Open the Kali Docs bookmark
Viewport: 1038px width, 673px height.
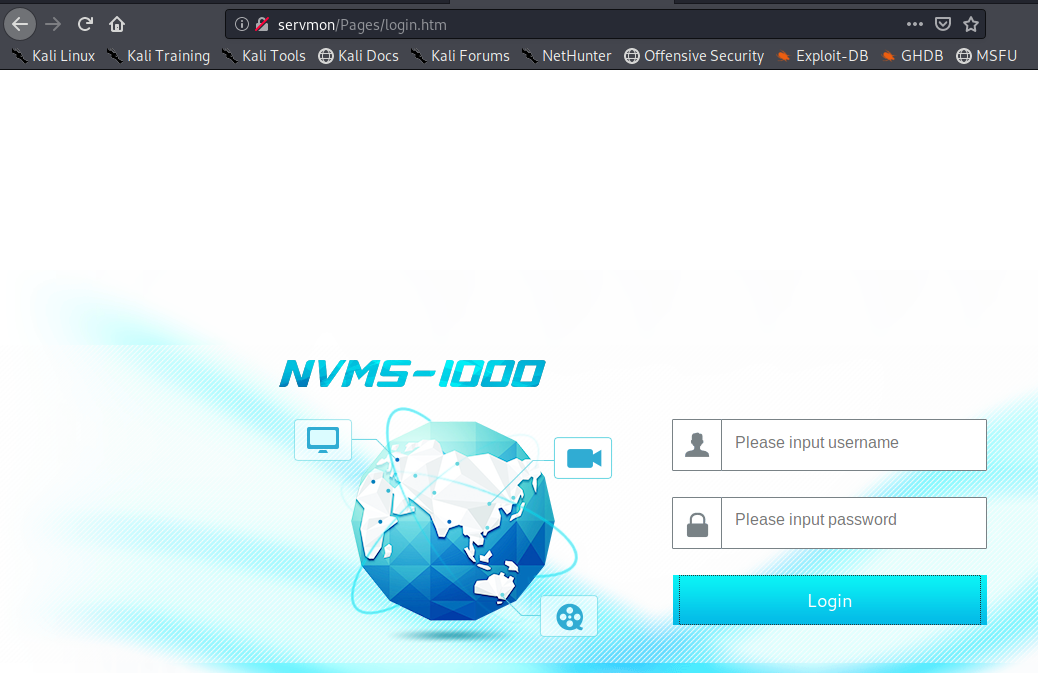pyautogui.click(x=358, y=56)
